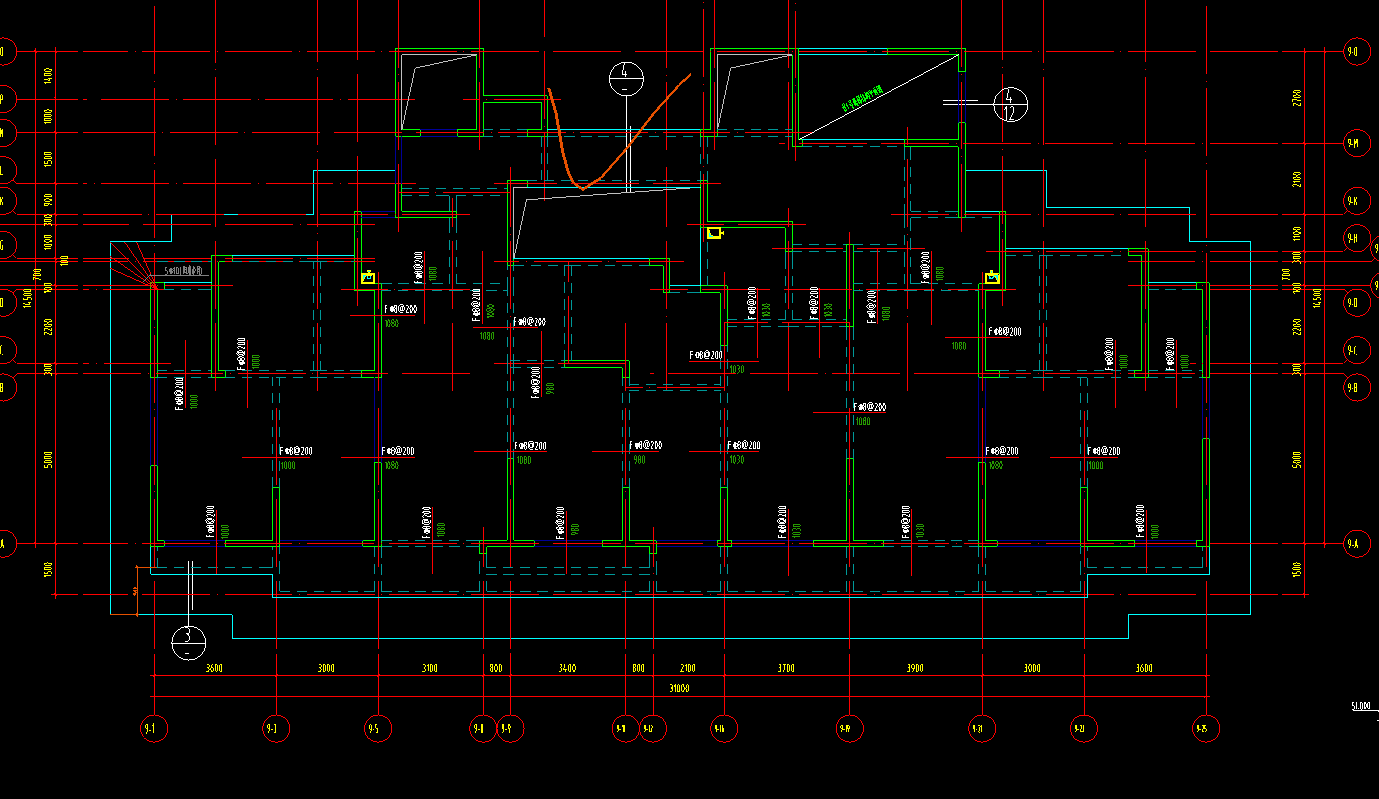
Task: Select grid axis bubble 9-B on the right
Action: pos(1357,387)
